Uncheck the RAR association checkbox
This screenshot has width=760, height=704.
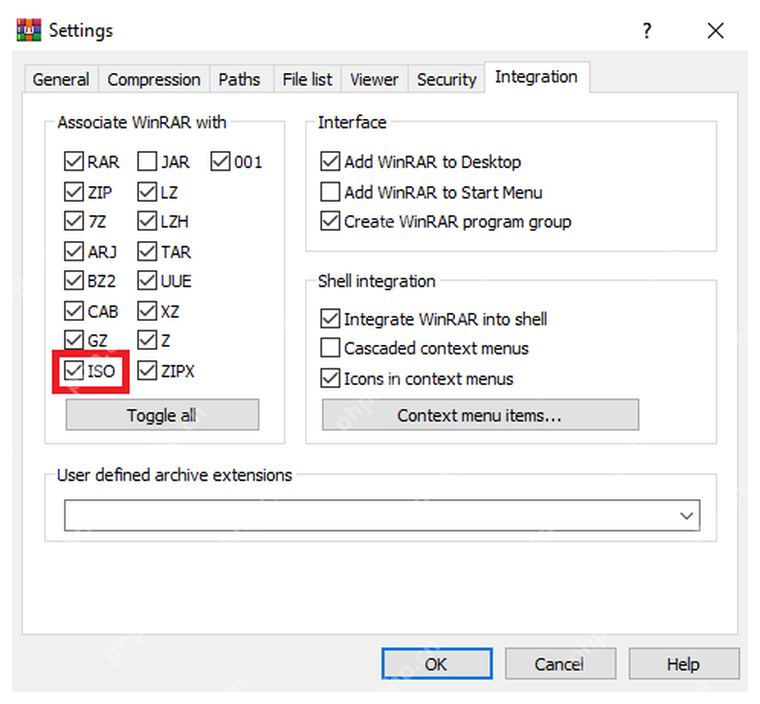(74, 161)
